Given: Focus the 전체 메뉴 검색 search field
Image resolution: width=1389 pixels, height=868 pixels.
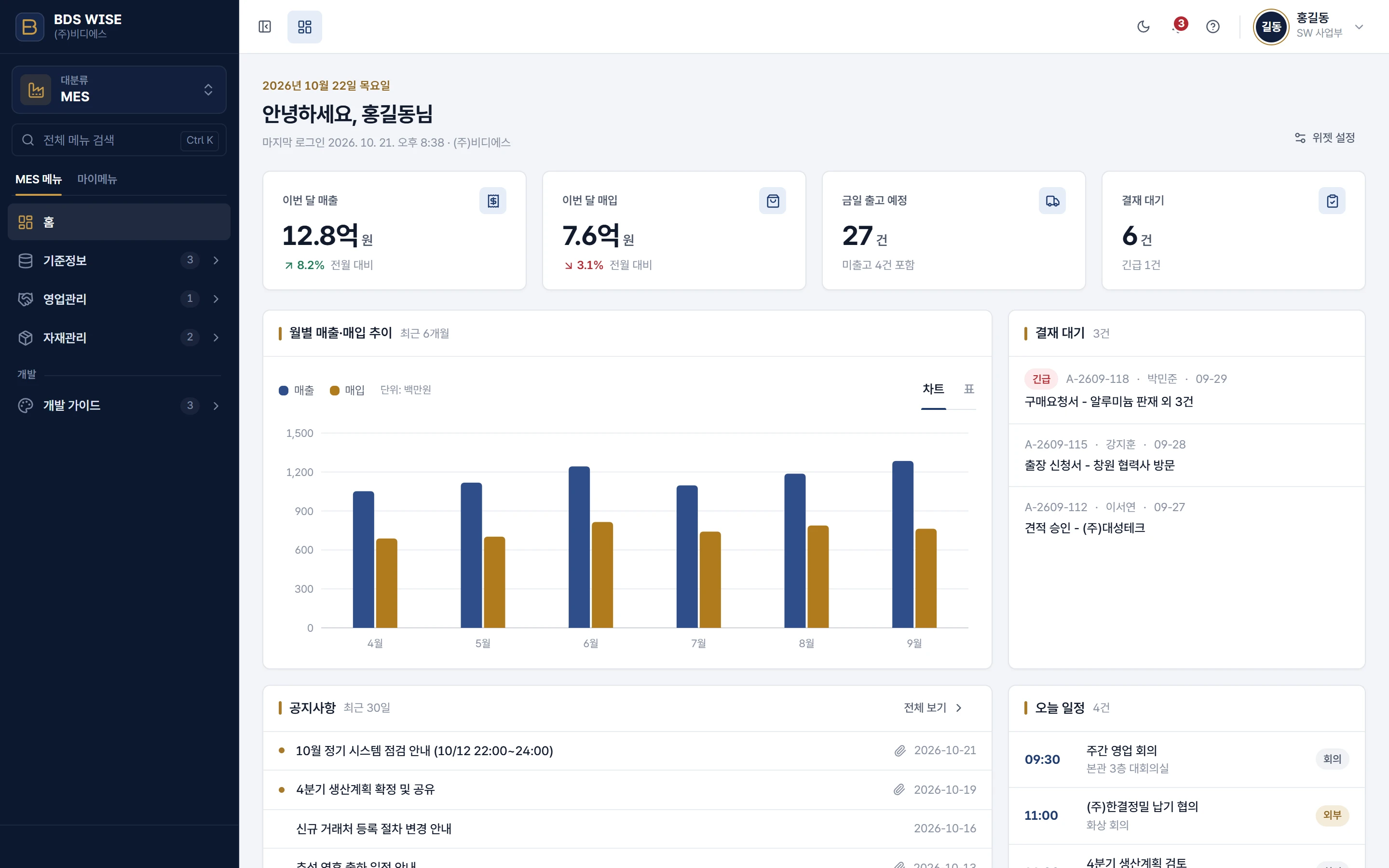Looking at the screenshot, I should click(x=119, y=140).
